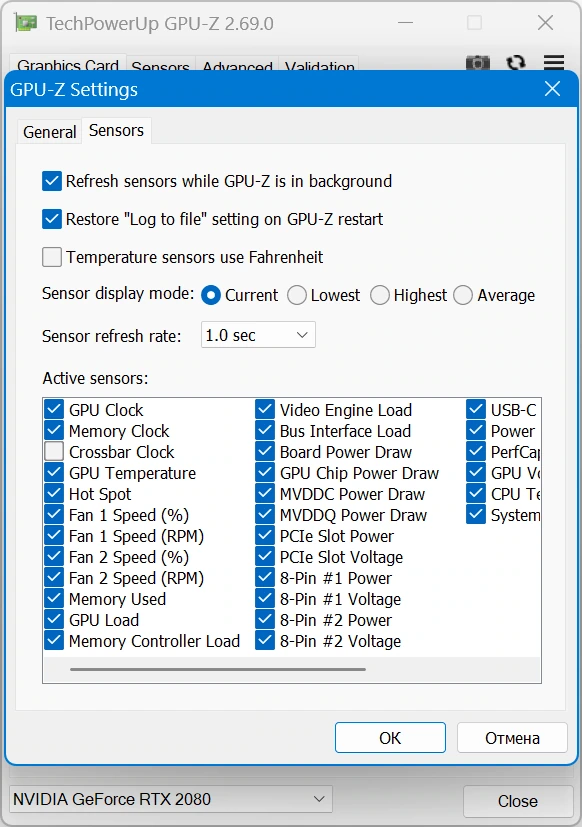Uncheck GPU Chip Power Draw sensor
The height and width of the screenshot is (827, 582).
(265, 473)
